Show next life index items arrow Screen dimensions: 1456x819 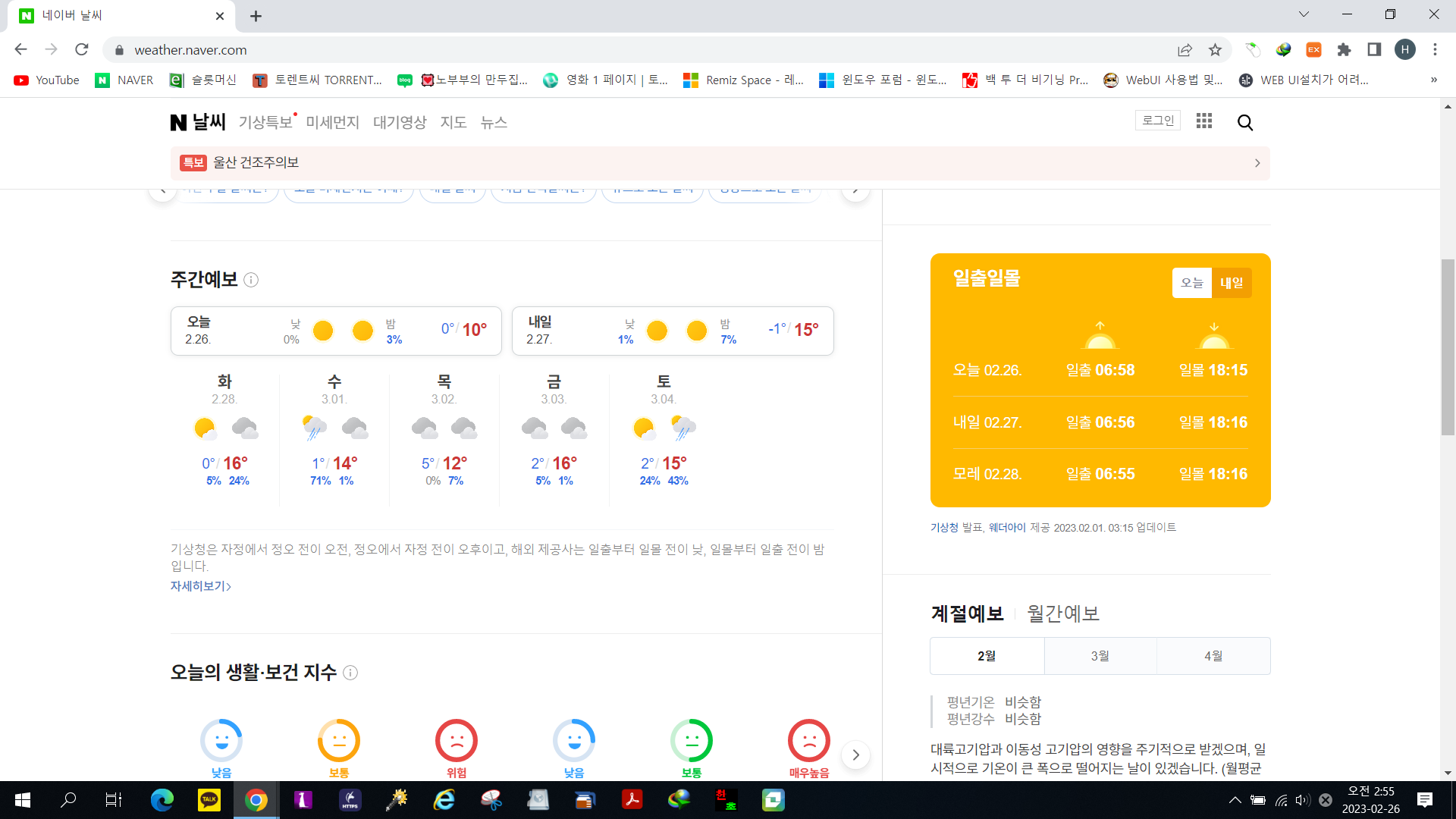click(x=855, y=755)
